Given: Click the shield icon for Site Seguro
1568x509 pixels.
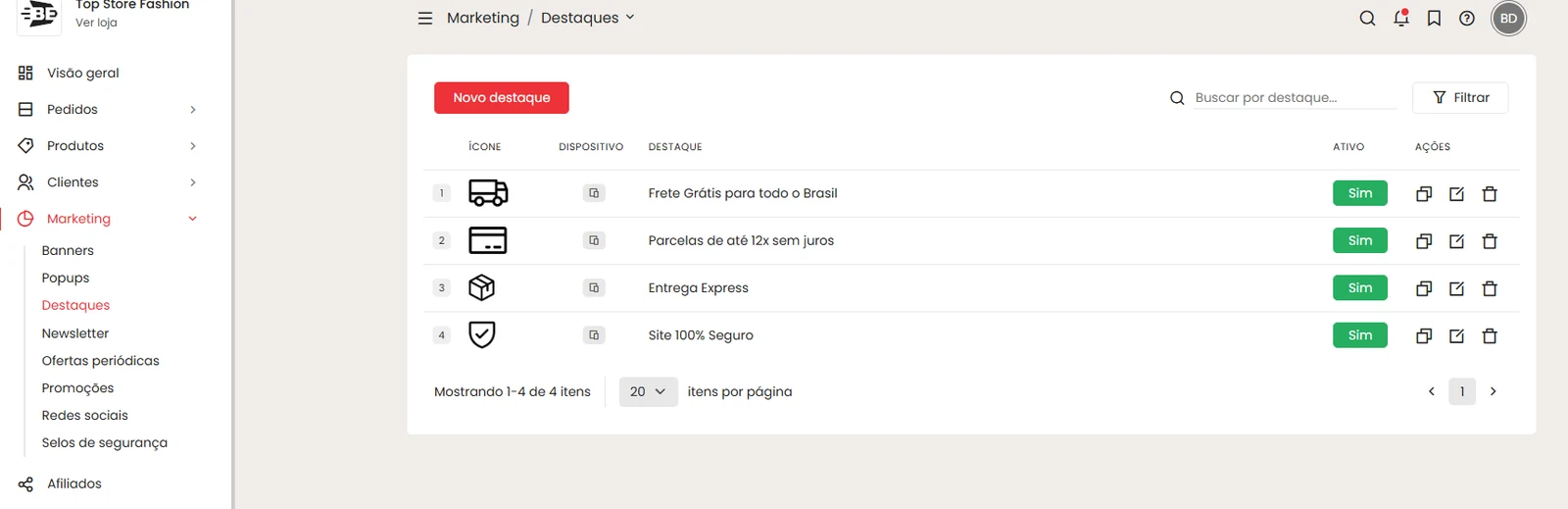Looking at the screenshot, I should click(x=482, y=334).
